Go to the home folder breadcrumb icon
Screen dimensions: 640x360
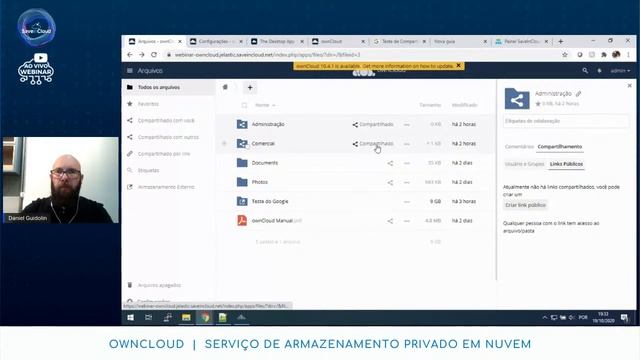(225, 87)
